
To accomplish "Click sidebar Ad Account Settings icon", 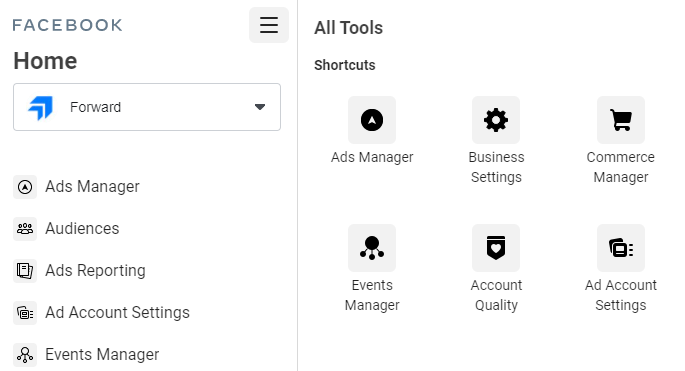I will click(x=25, y=313).
